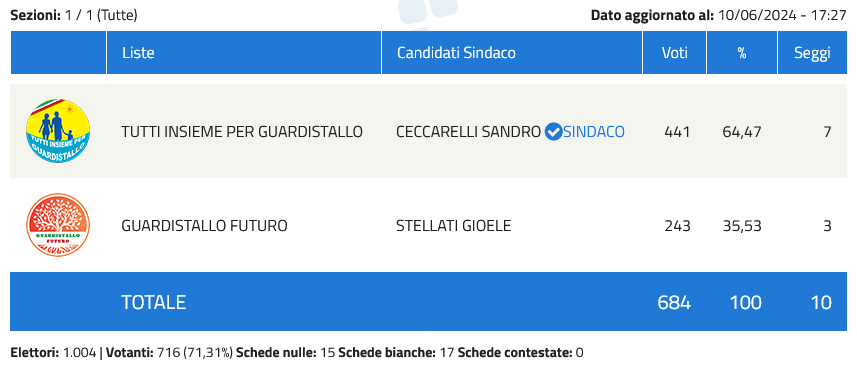Click the Voti column header
This screenshot has height=373, width=857.
click(x=674, y=53)
